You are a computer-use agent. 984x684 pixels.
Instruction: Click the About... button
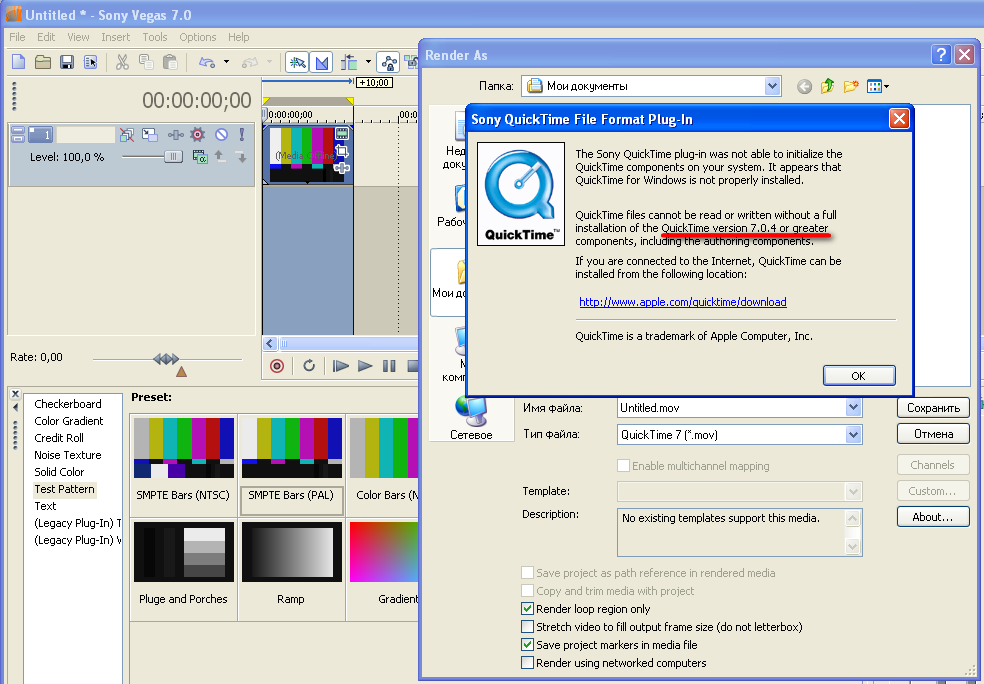coord(933,517)
